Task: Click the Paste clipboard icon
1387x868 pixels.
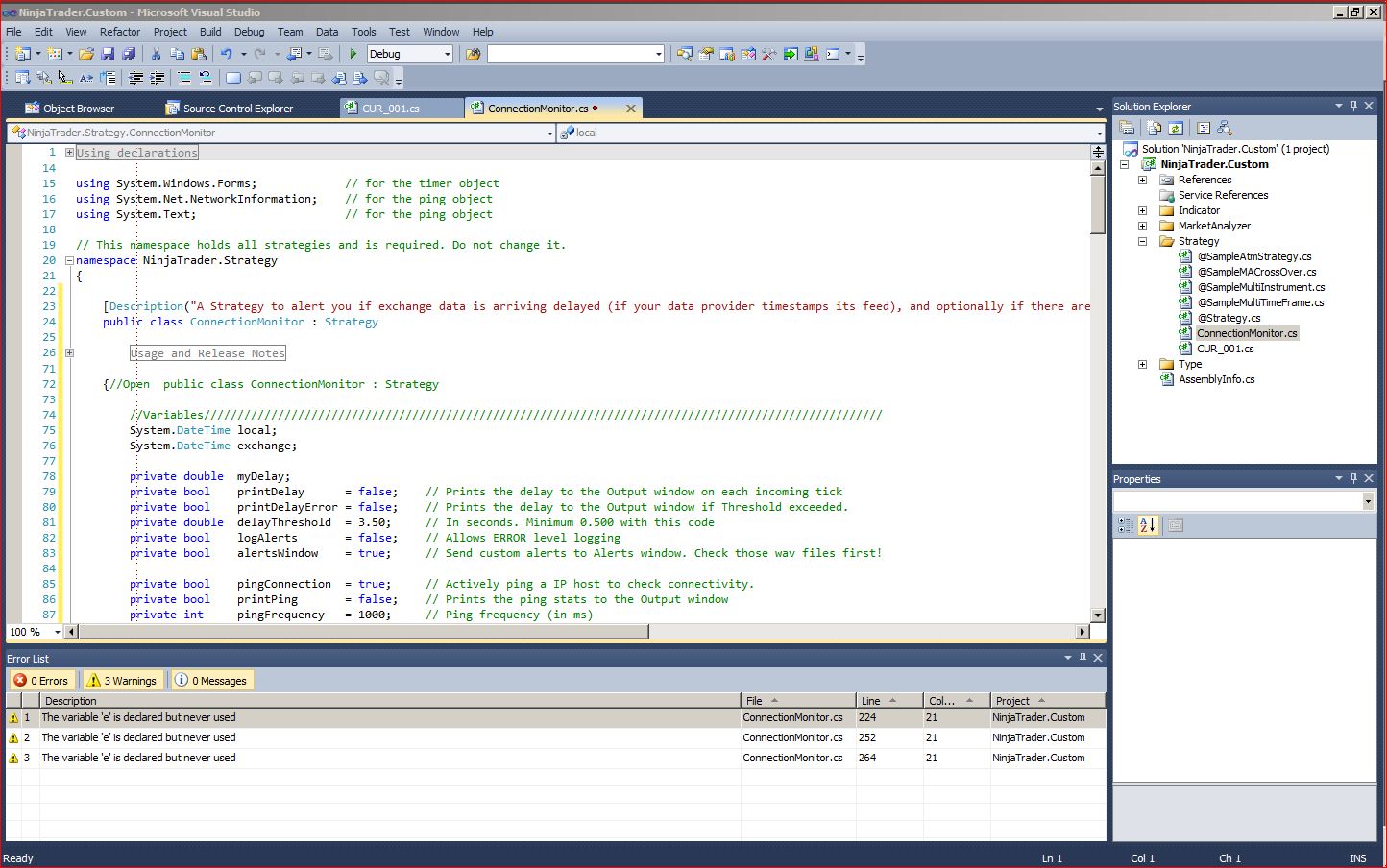Action: [199, 54]
